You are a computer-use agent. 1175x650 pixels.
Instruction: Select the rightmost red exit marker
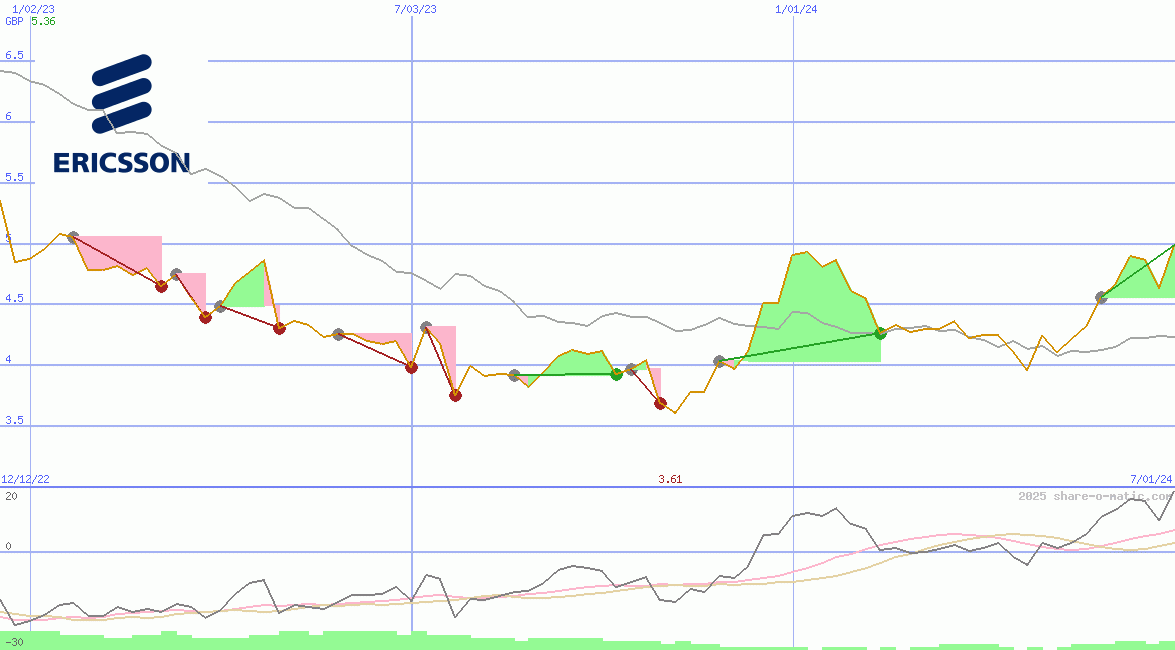point(660,403)
